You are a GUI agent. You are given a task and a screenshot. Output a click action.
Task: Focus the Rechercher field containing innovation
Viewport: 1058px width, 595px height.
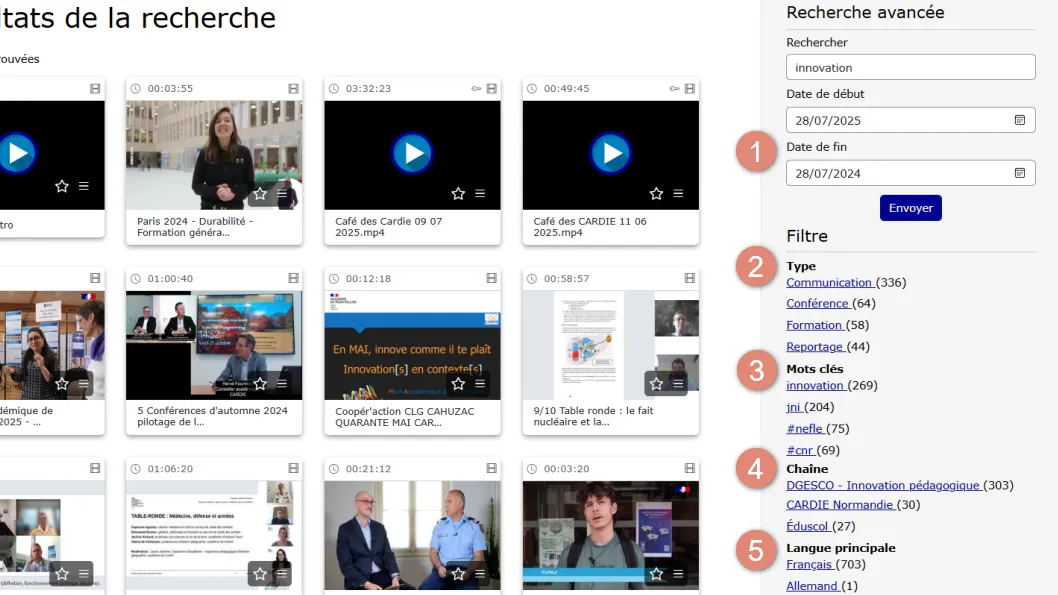pos(911,67)
